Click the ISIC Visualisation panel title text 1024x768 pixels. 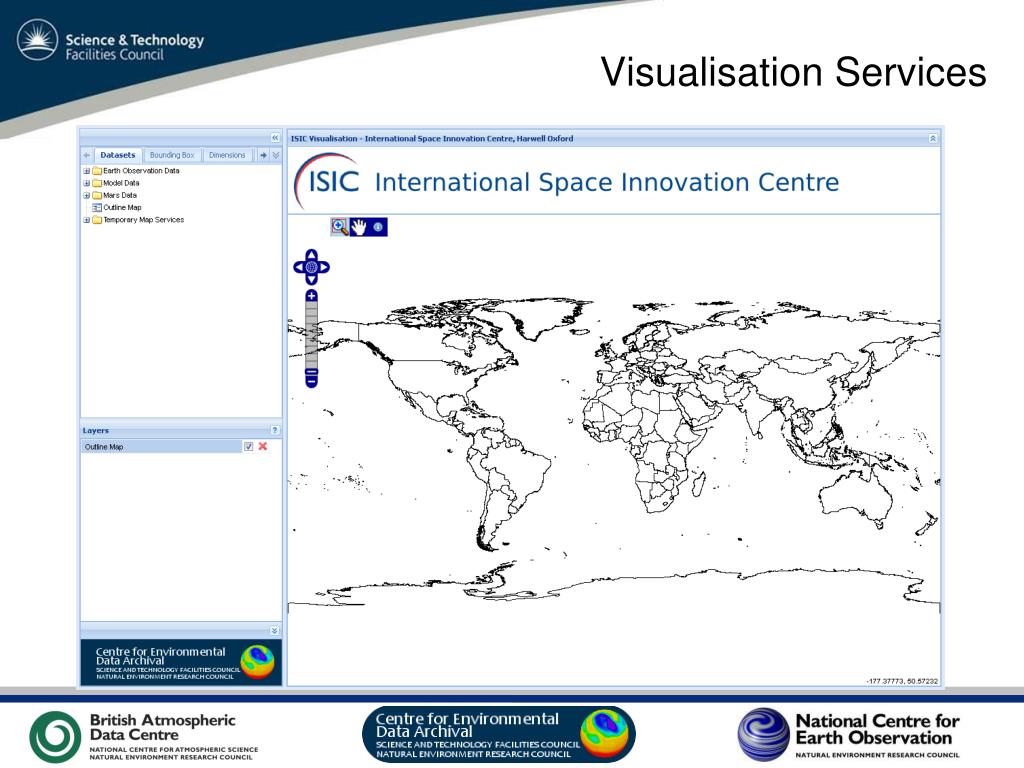[x=432, y=138]
